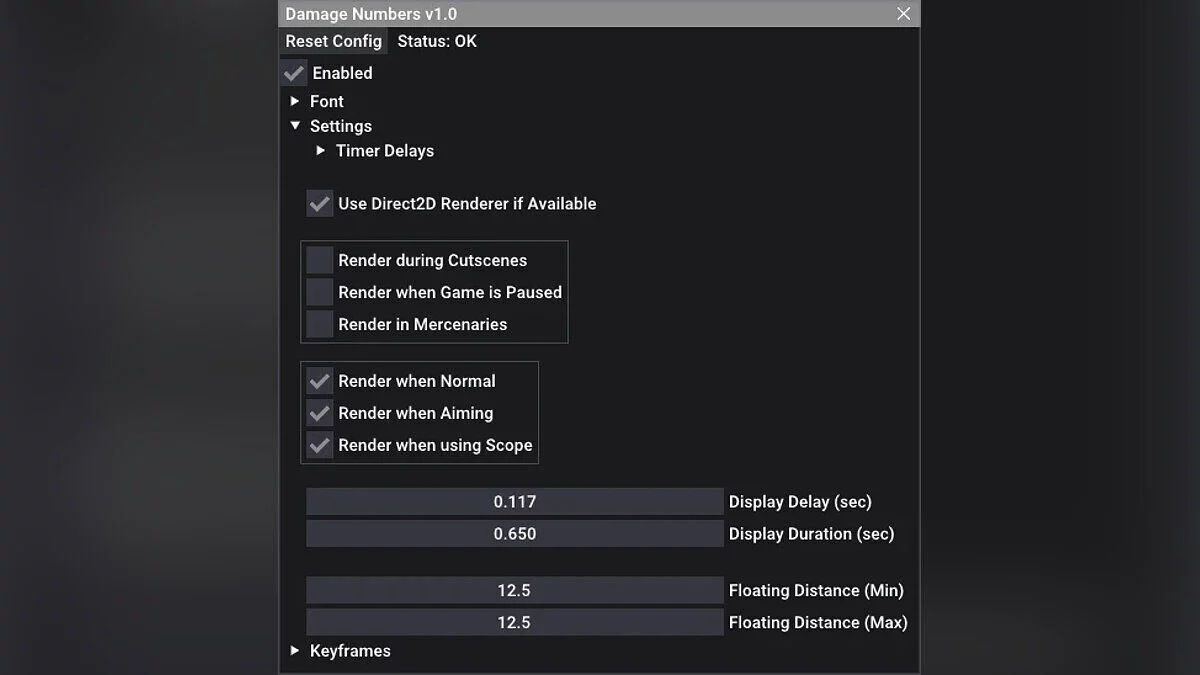This screenshot has height=675, width=1200.
Task: Disable the Enabled checkbox
Action: (x=294, y=73)
